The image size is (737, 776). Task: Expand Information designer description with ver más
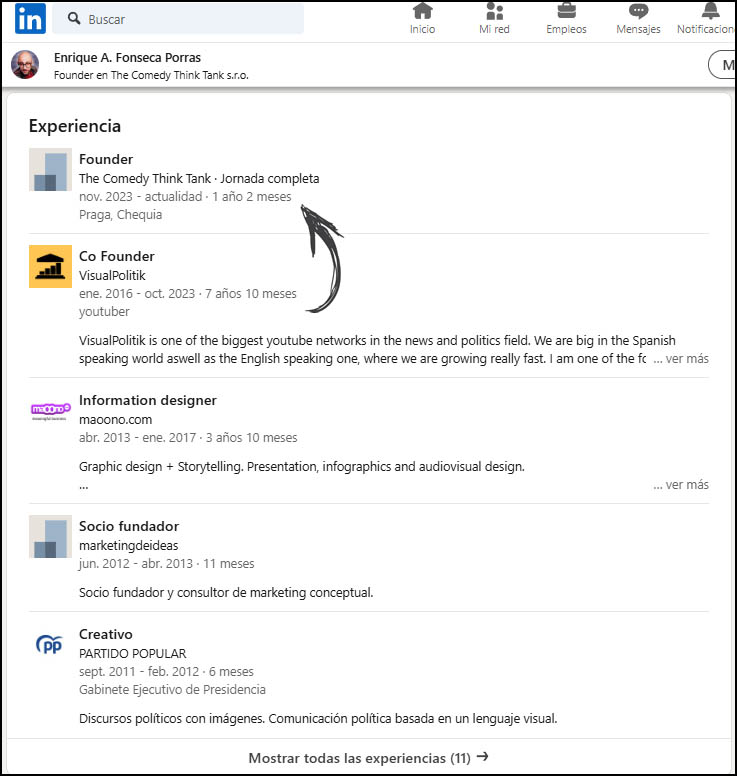681,484
